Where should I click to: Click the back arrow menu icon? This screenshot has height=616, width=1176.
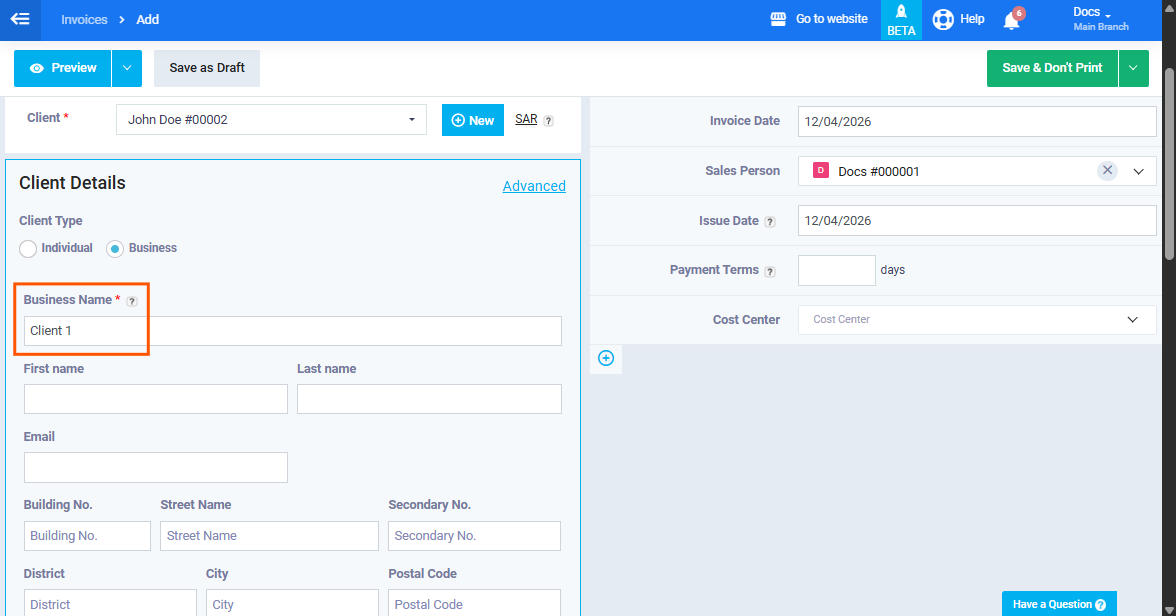pos(20,19)
